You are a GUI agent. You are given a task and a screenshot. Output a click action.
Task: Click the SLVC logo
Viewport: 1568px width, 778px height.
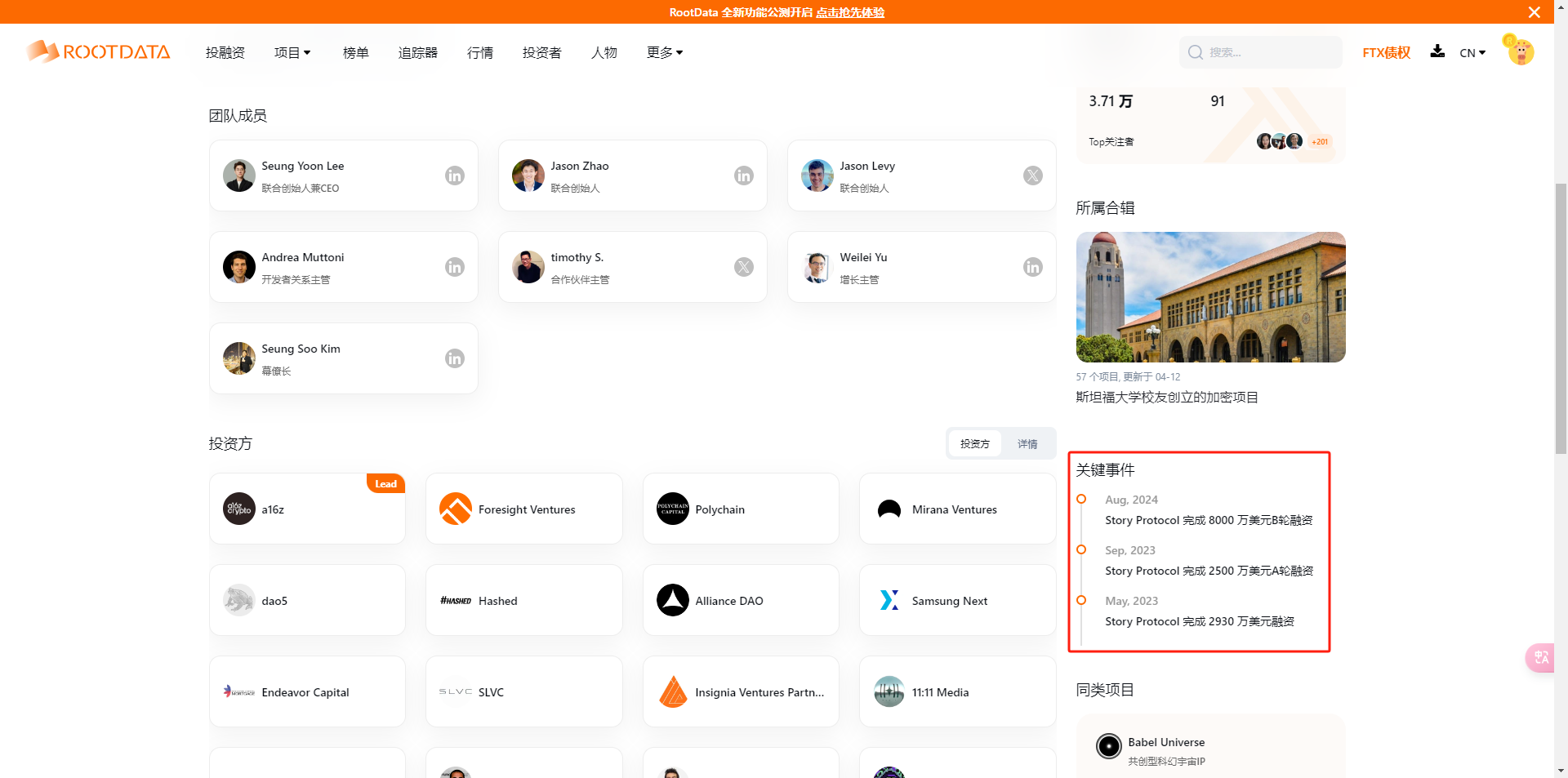[456, 691]
